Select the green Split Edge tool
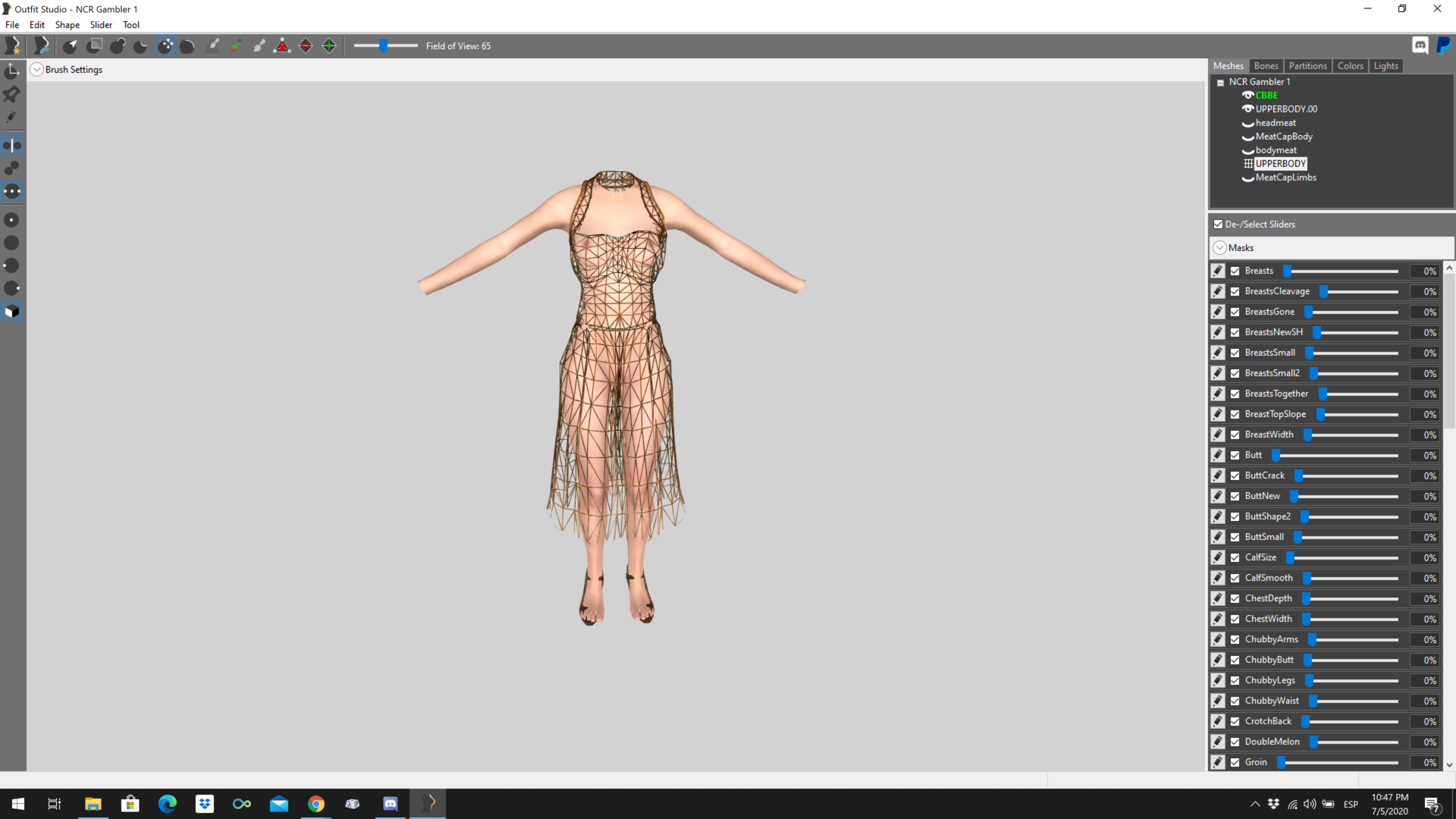The image size is (1456, 819). (329, 45)
